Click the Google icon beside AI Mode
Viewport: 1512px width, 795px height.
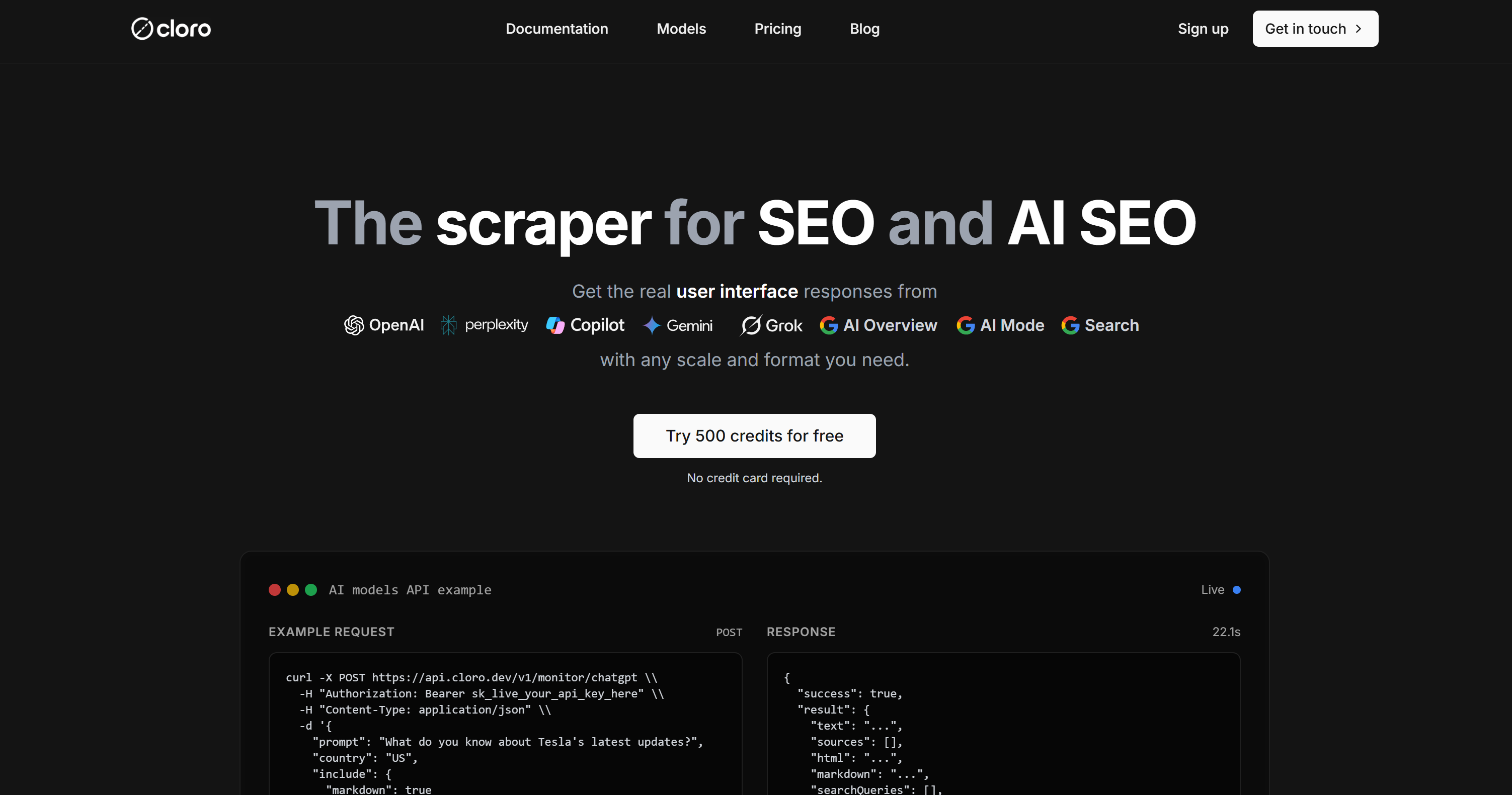tap(966, 325)
